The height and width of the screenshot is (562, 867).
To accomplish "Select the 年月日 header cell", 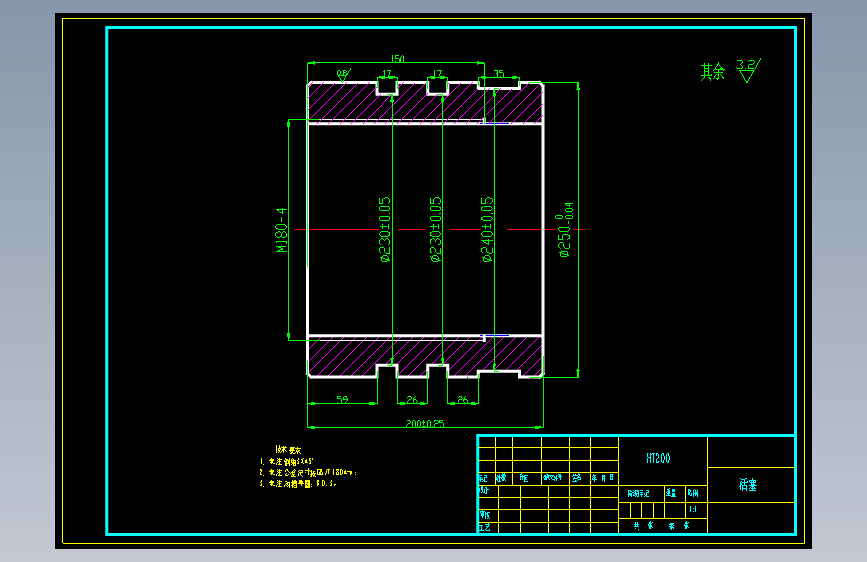I will (603, 478).
